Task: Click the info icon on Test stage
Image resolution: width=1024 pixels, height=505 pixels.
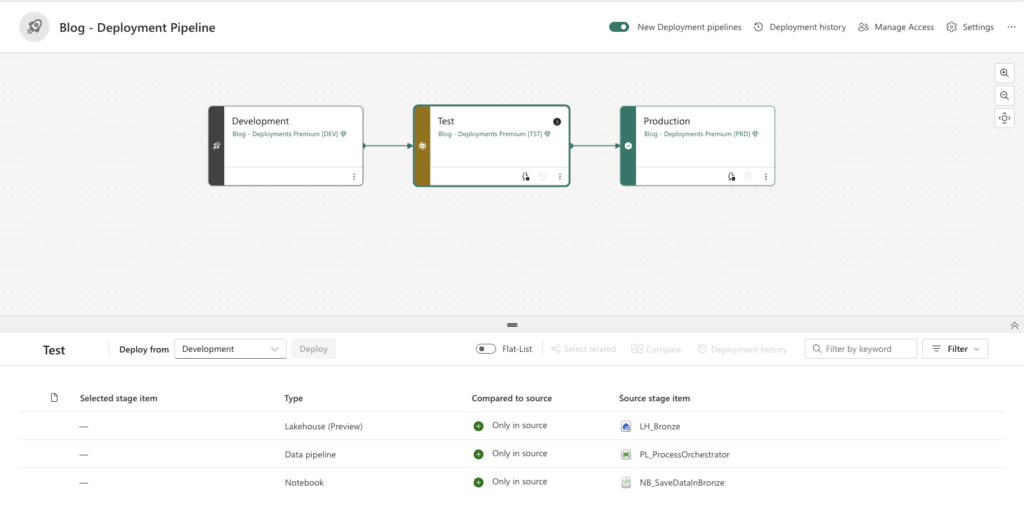Action: [557, 122]
